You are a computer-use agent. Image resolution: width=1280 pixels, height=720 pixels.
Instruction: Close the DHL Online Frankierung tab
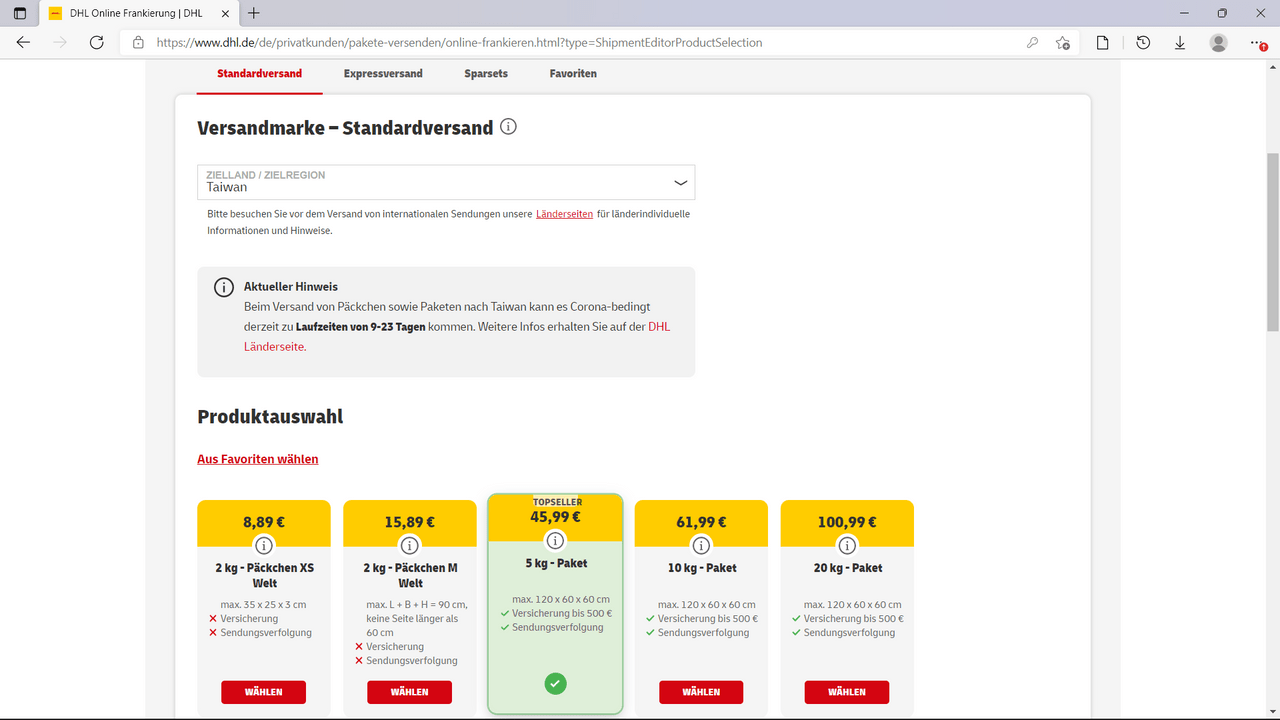coord(224,13)
